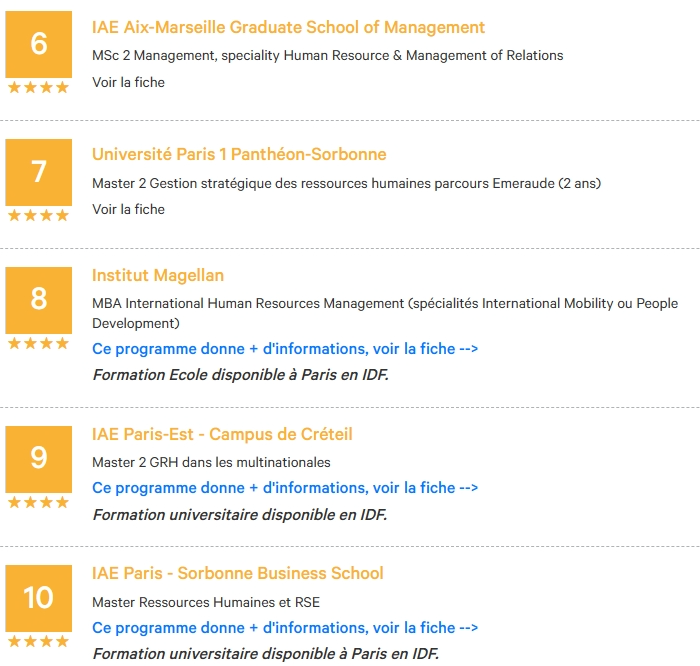This screenshot has width=700, height=666.
Task: Click blue 'voir la fiche' link for Institut Magellan
Action: coord(285,349)
